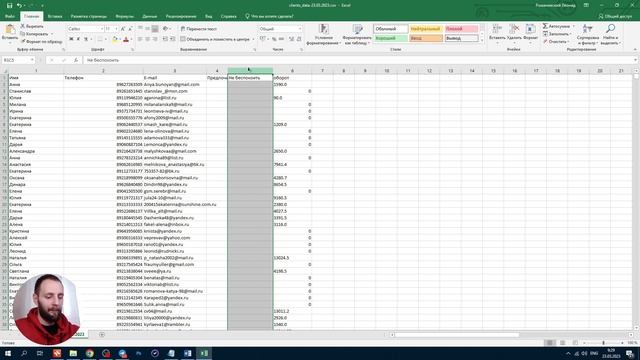Open Сортировка и фильтр menu

pos(588,34)
